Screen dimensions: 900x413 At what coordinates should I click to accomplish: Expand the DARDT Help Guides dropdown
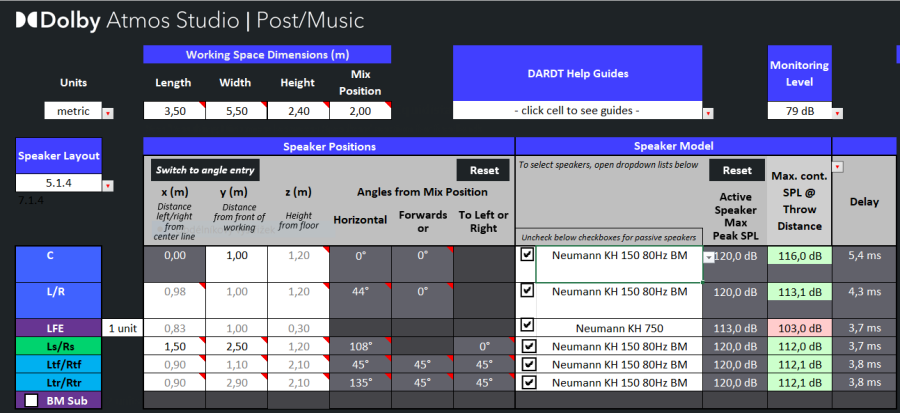707,113
